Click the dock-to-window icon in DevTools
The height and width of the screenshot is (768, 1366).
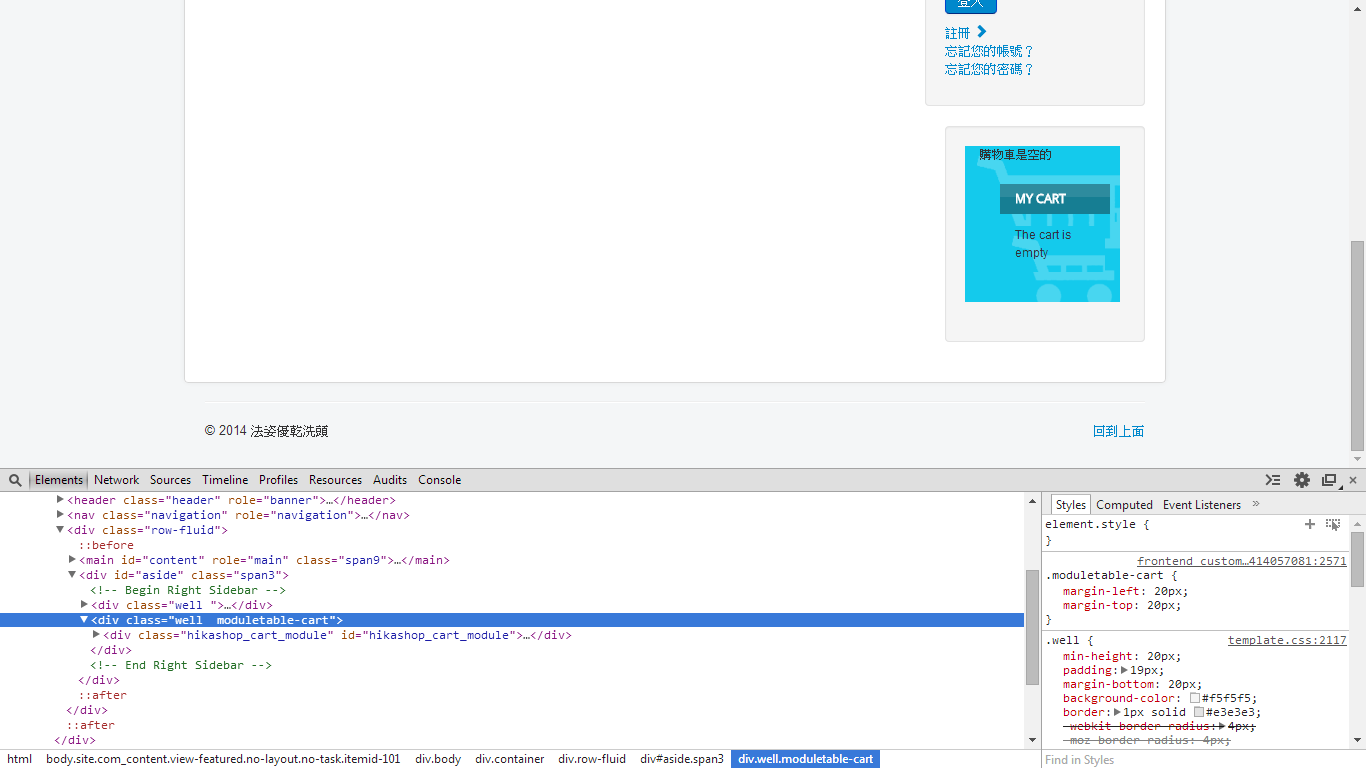(1329, 480)
